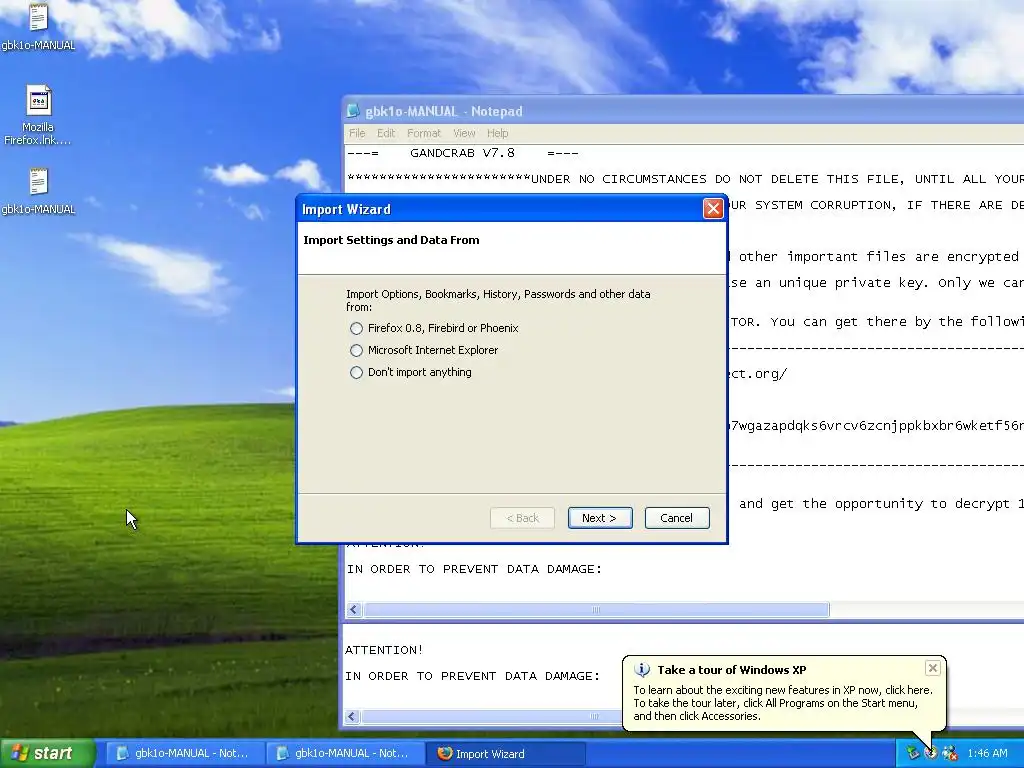Viewport: 1024px width, 768px height.
Task: Click left scroll arrow of upper Notepad scrollbar
Action: (354, 610)
